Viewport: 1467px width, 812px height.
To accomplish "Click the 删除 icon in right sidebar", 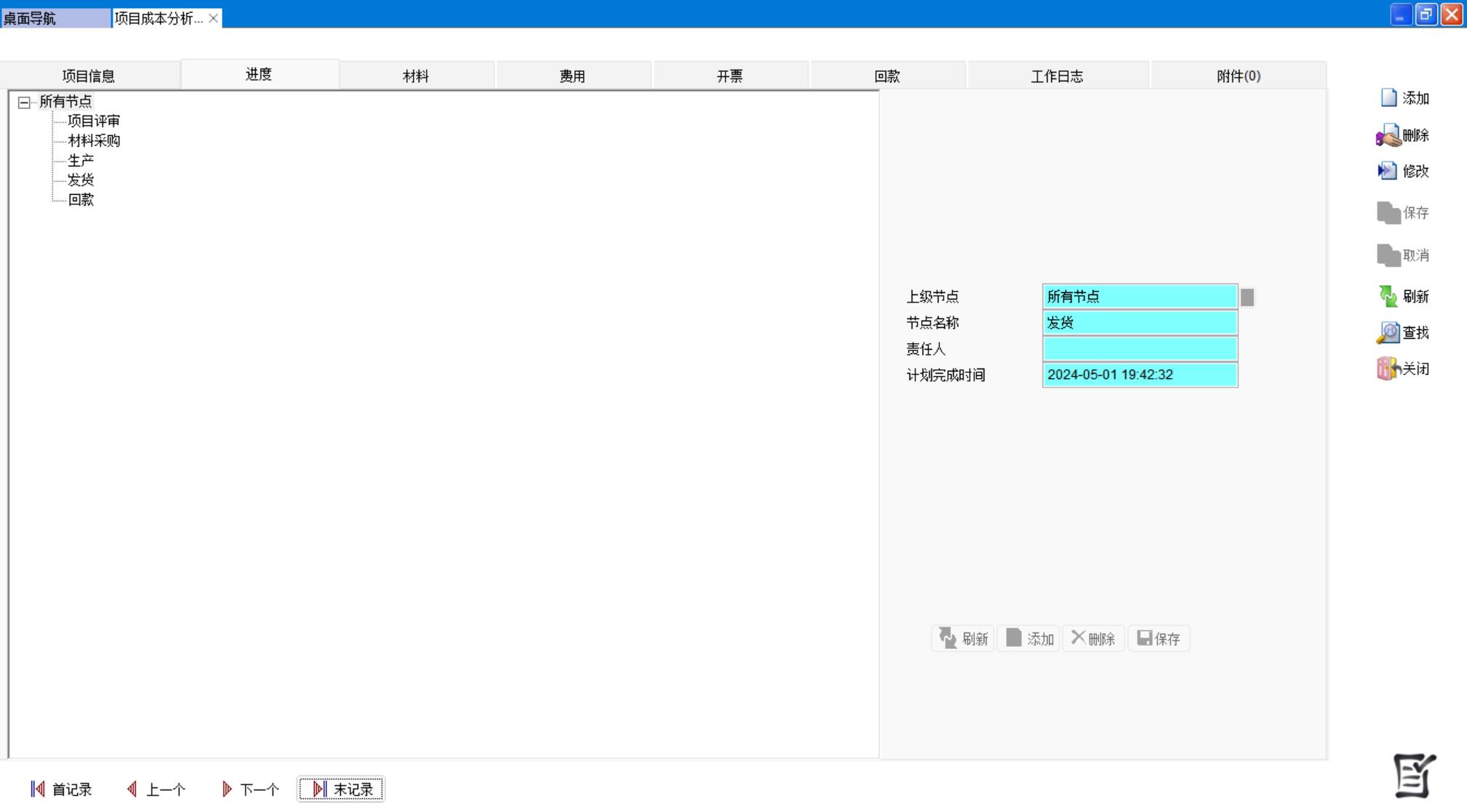I will coord(1388,135).
